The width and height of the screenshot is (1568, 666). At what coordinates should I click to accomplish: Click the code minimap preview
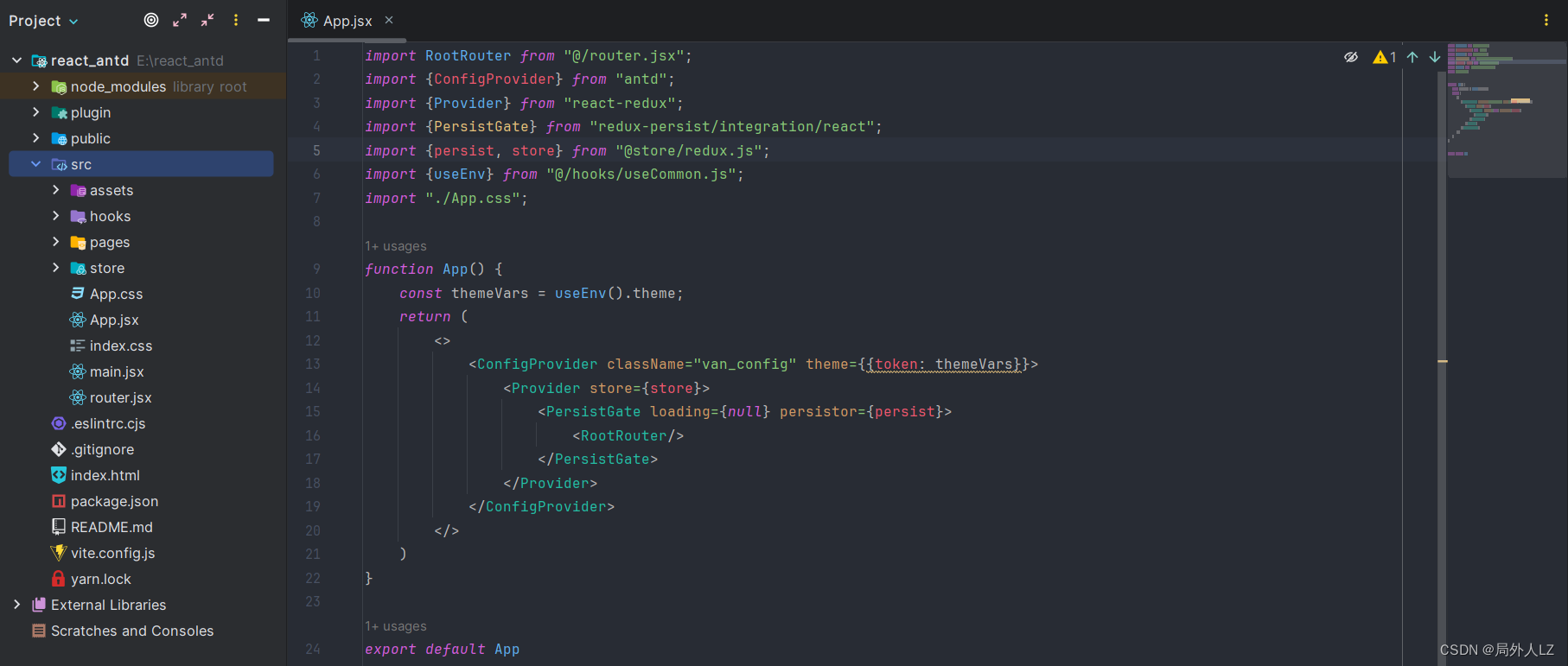[x=1507, y=110]
